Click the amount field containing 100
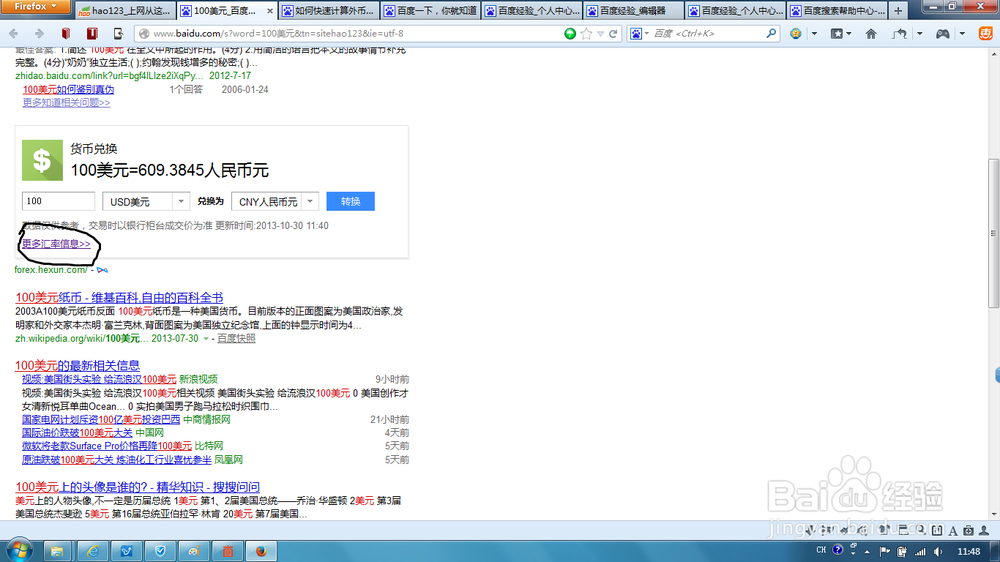This screenshot has height=562, width=1000. (x=58, y=202)
